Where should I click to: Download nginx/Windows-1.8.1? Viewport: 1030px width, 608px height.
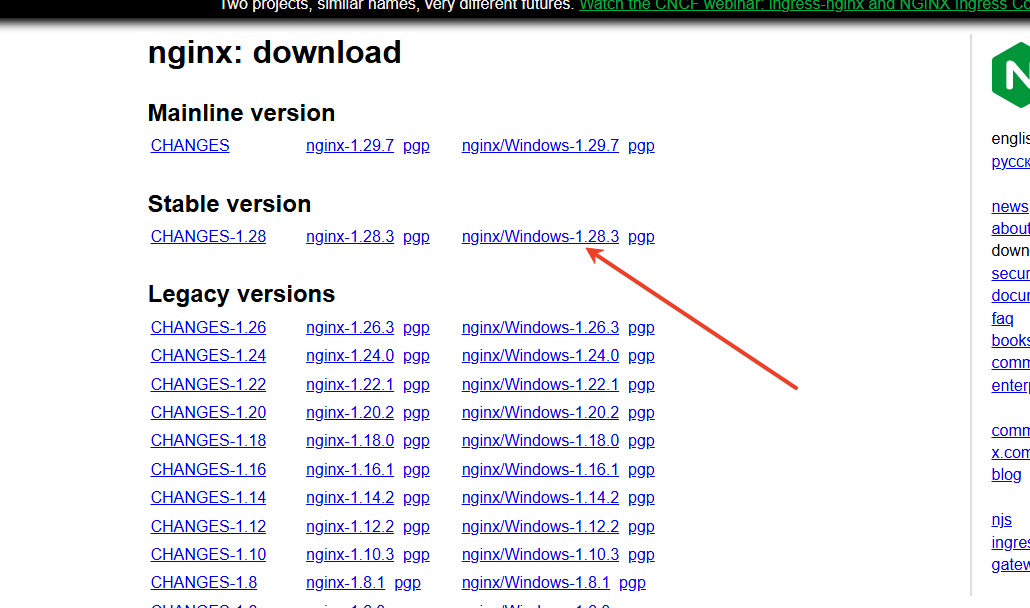tap(535, 583)
